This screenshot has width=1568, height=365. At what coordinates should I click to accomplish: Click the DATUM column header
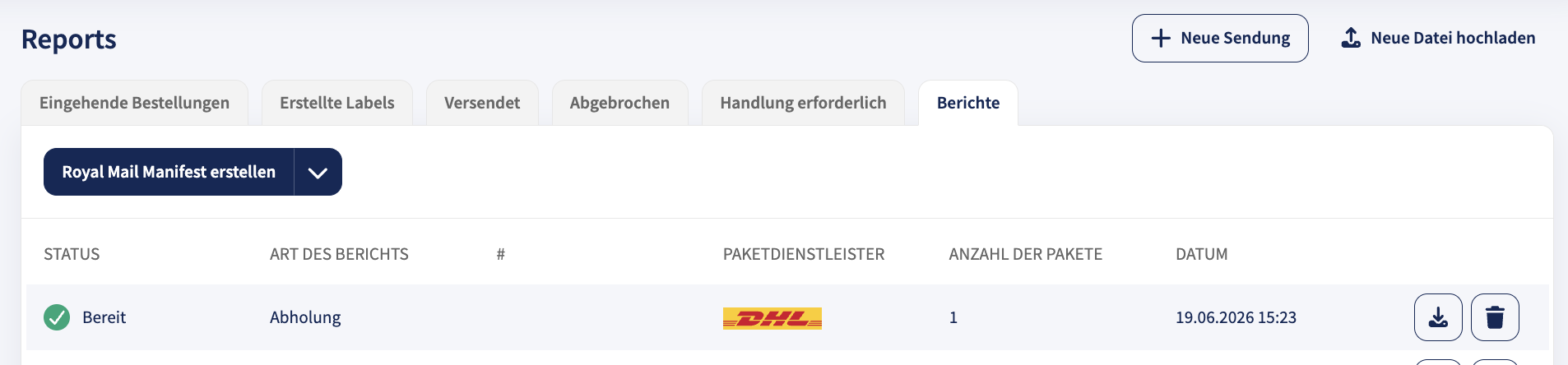pyautogui.click(x=1201, y=254)
